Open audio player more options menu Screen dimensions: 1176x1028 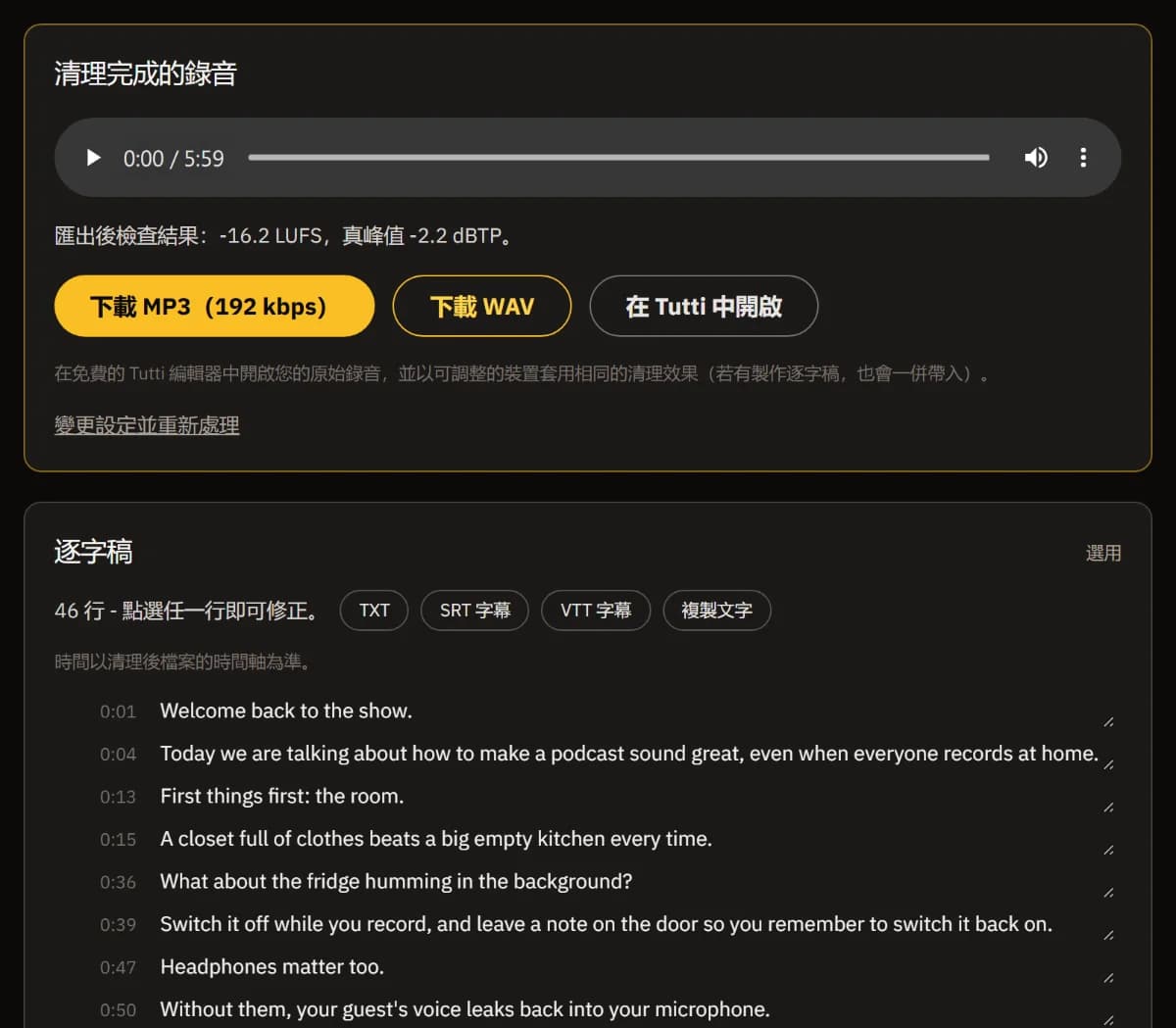[x=1083, y=158]
